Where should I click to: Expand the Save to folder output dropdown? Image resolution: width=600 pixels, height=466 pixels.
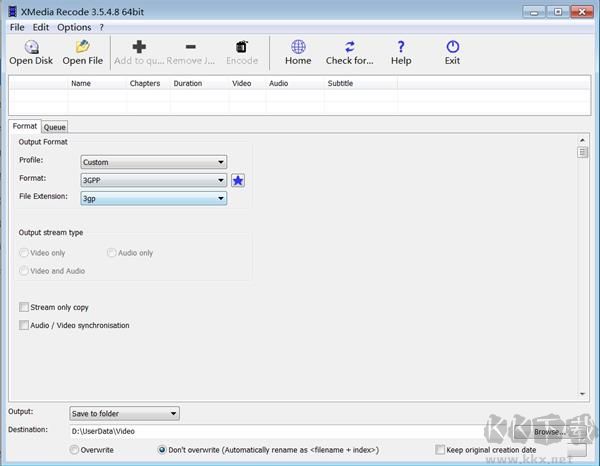pos(124,413)
